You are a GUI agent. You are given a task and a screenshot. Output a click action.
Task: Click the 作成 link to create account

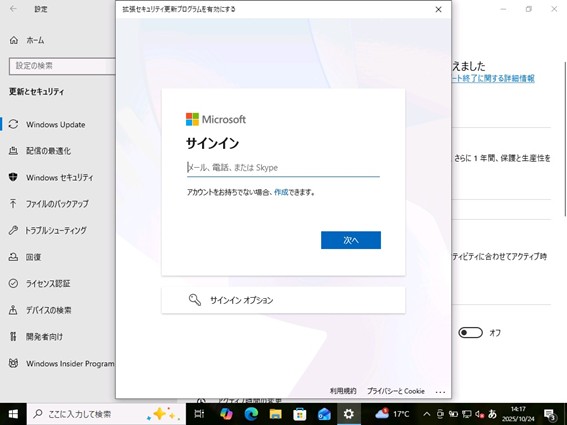[x=281, y=192]
